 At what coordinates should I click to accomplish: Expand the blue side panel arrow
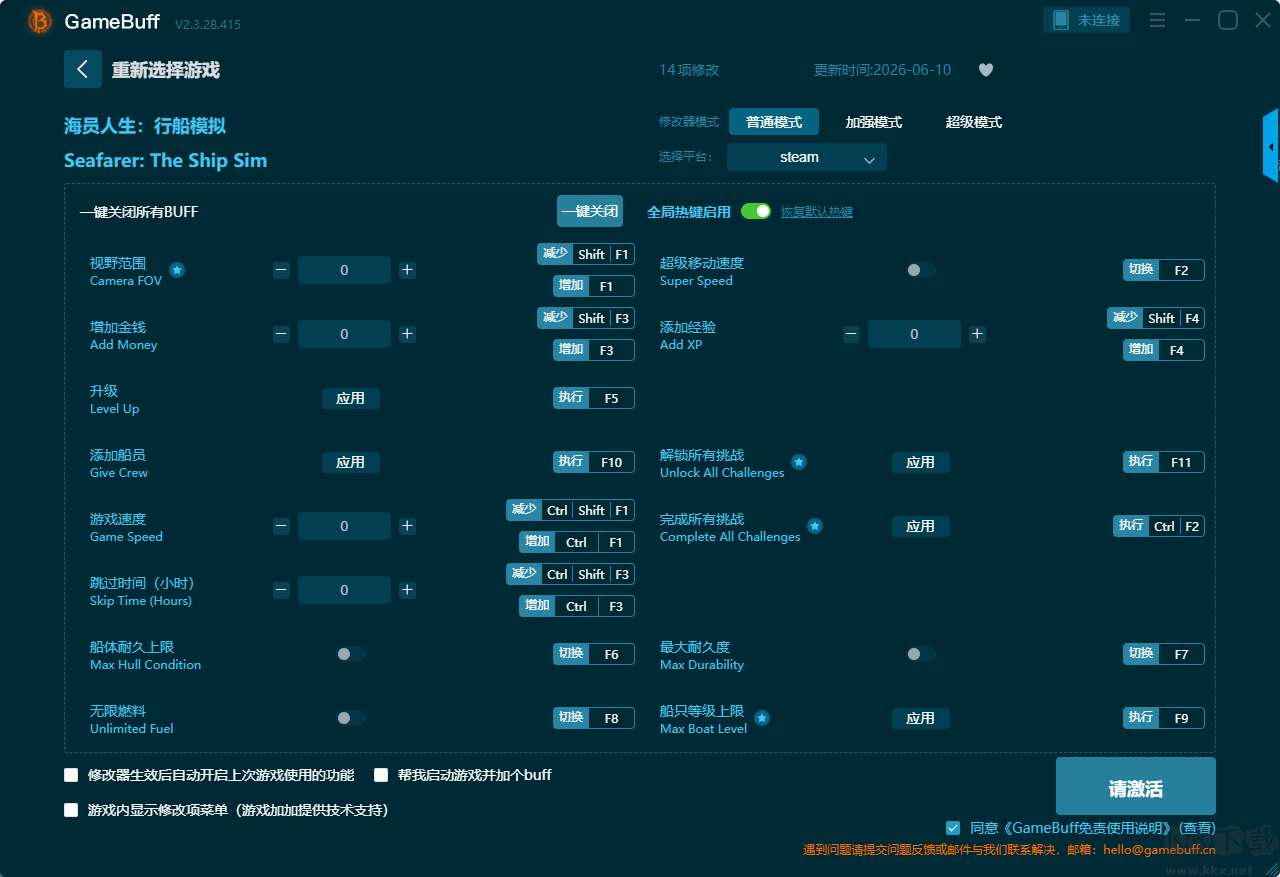point(1270,146)
